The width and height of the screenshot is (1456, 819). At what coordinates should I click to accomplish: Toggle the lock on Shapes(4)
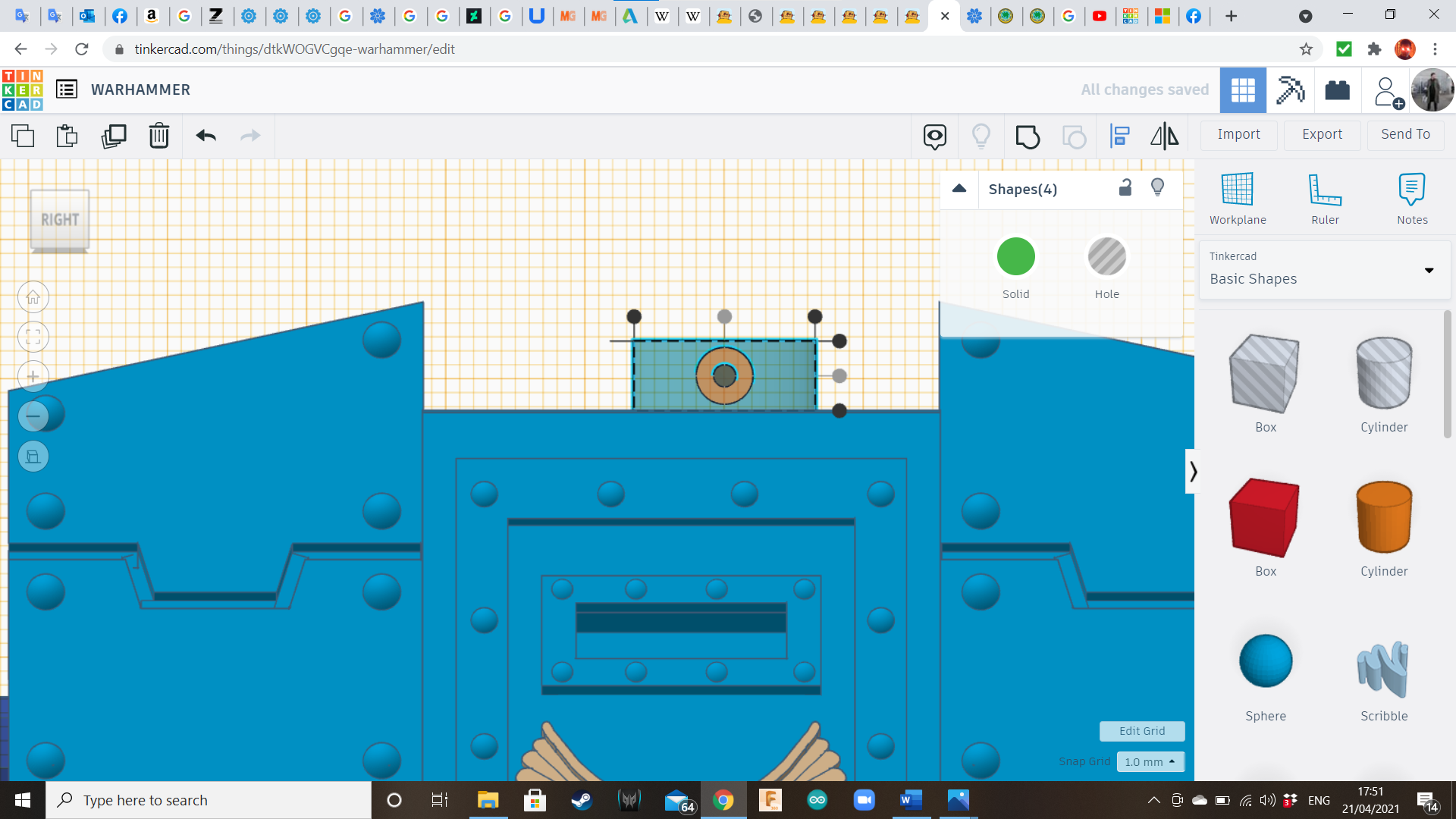coord(1125,188)
